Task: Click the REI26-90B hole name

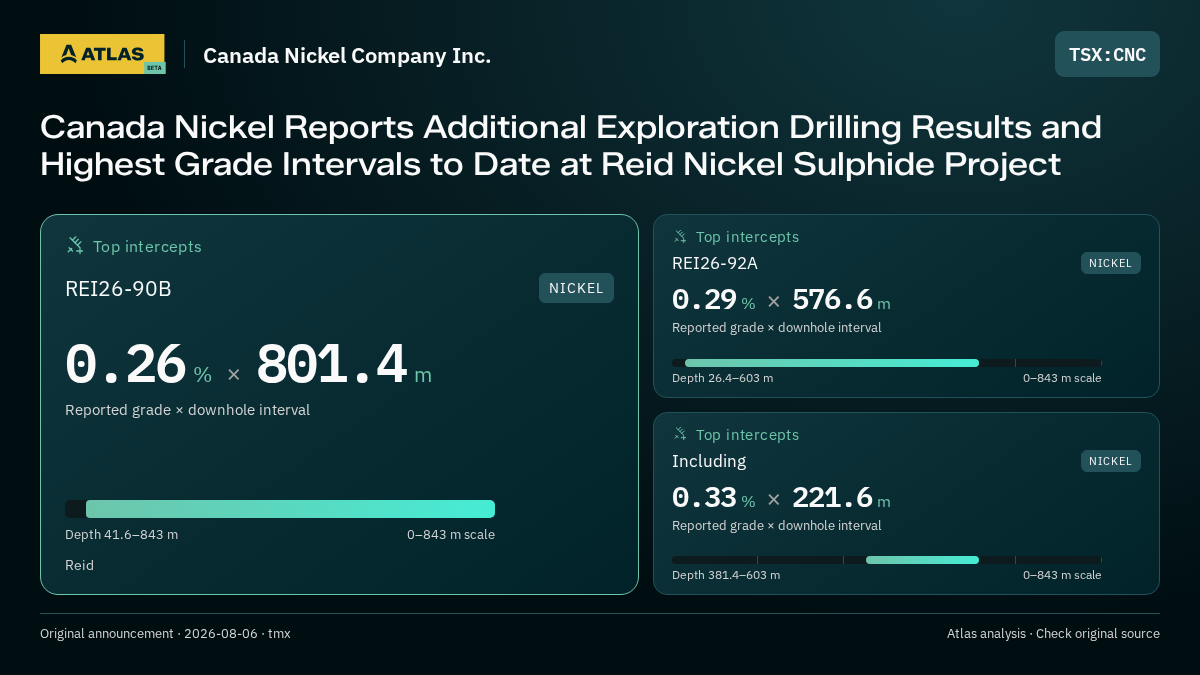Action: click(118, 289)
